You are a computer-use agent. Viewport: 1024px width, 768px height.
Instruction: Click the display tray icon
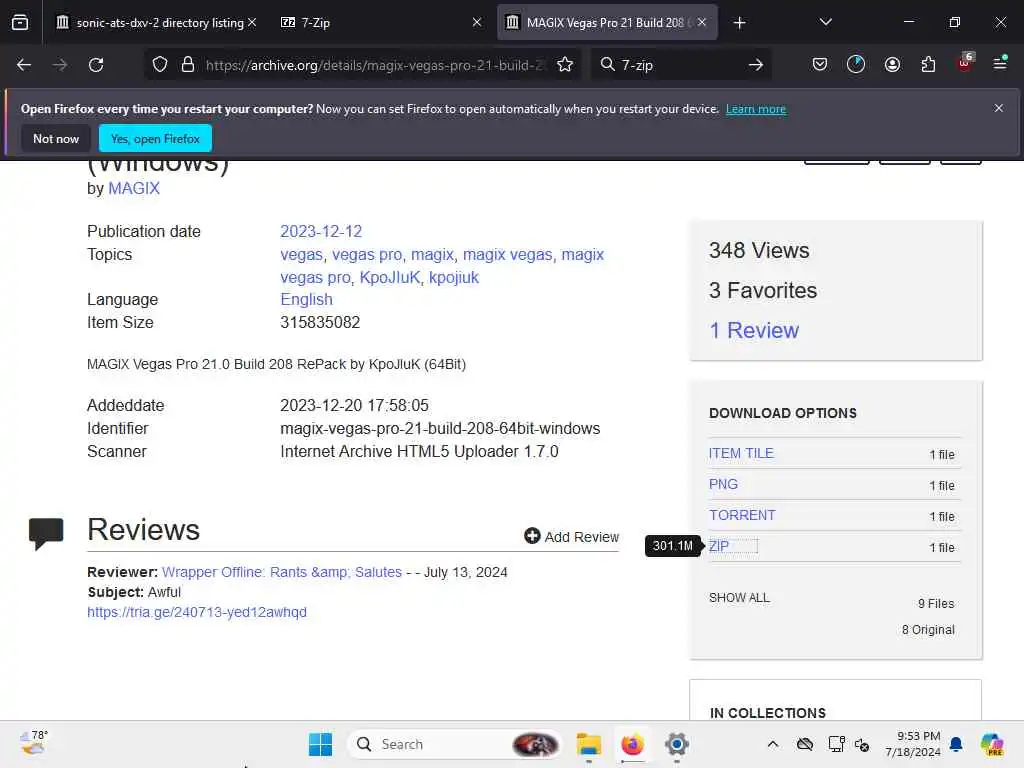point(837,744)
